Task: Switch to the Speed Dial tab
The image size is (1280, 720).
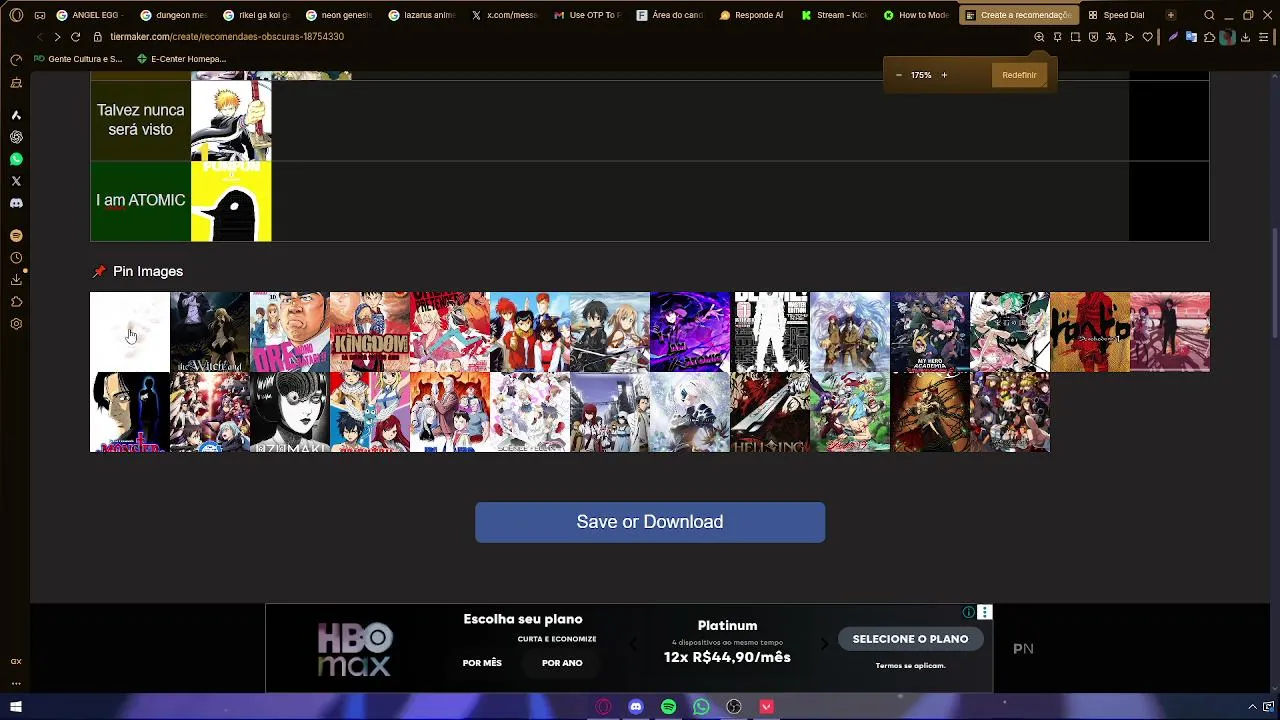Action: point(1117,15)
